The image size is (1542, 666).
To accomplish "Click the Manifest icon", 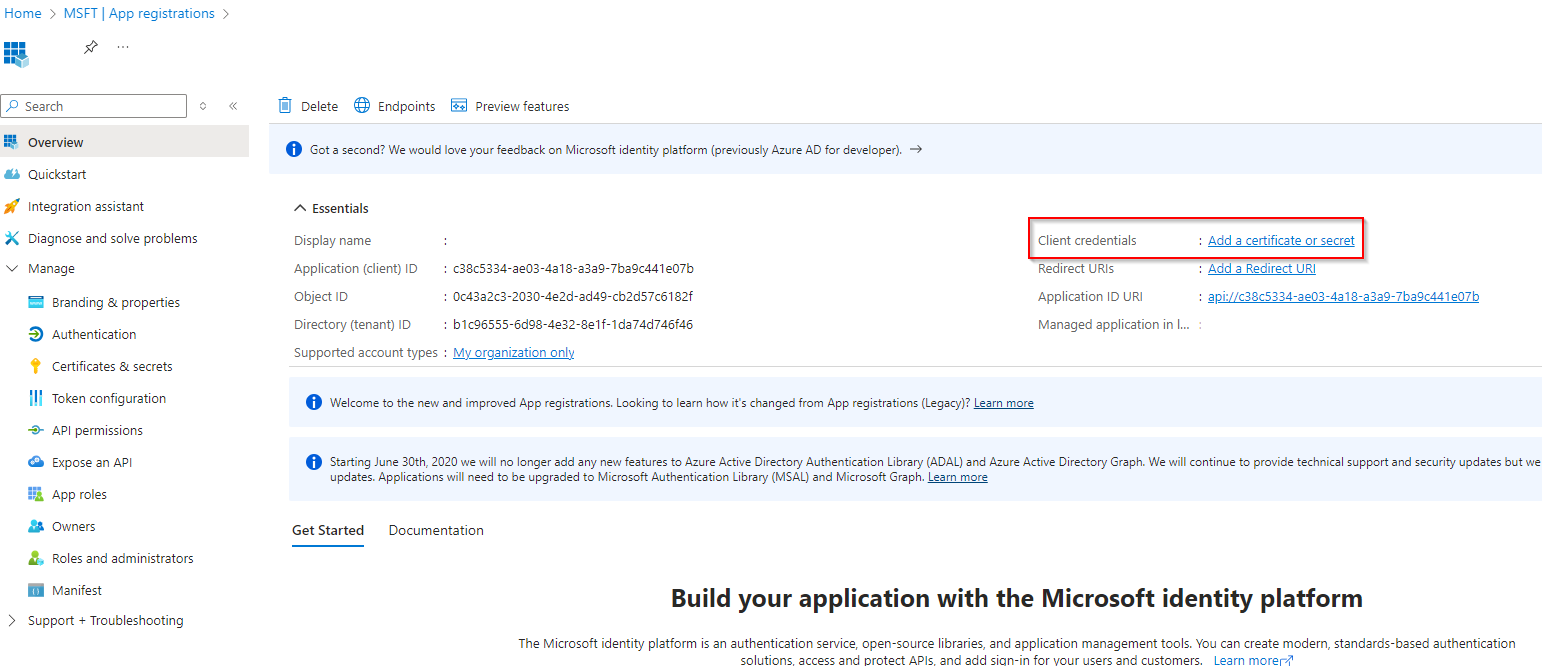I will (x=35, y=590).
